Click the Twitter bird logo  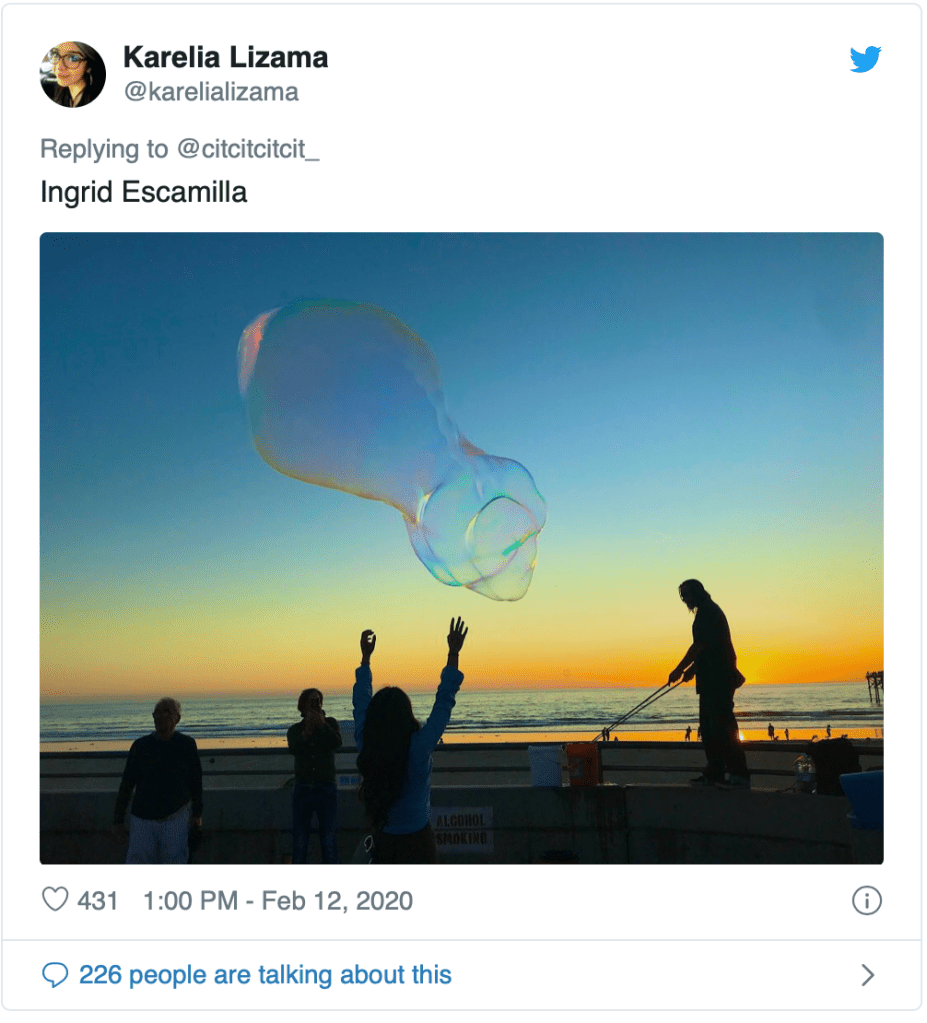pyautogui.click(x=865, y=60)
